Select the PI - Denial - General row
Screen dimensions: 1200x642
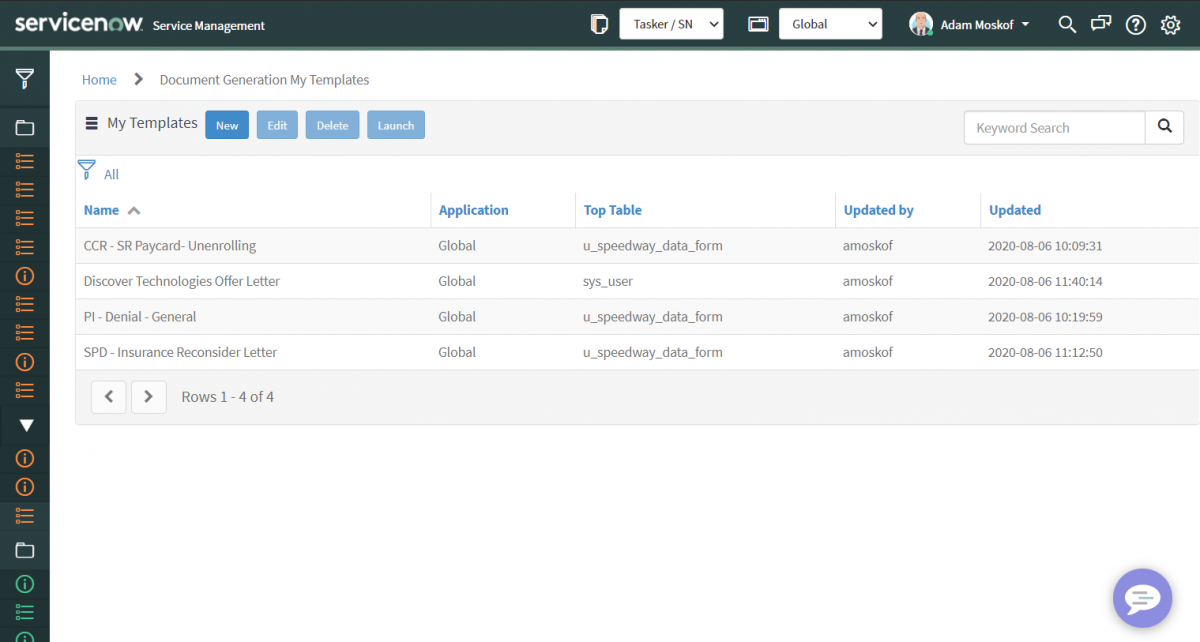pyautogui.click(x=637, y=316)
